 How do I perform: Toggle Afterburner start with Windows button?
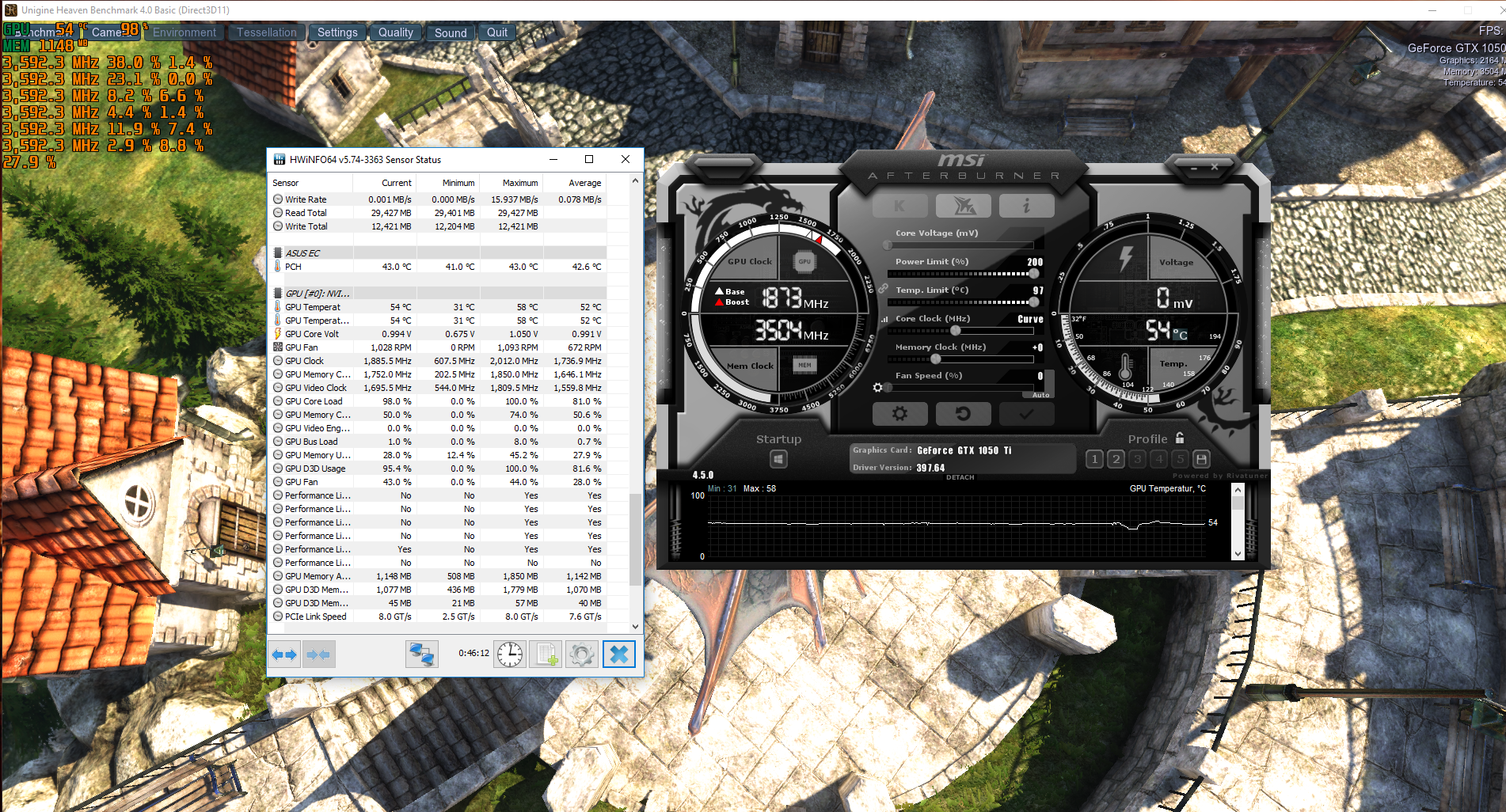click(778, 459)
